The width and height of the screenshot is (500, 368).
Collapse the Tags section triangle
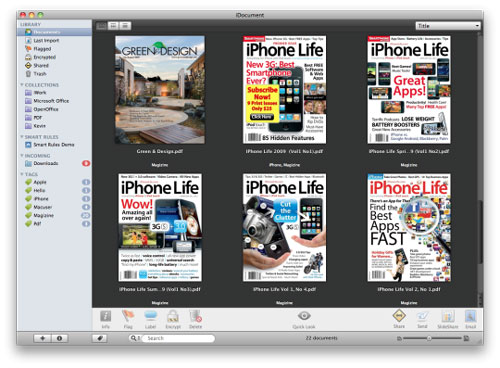click(x=22, y=174)
